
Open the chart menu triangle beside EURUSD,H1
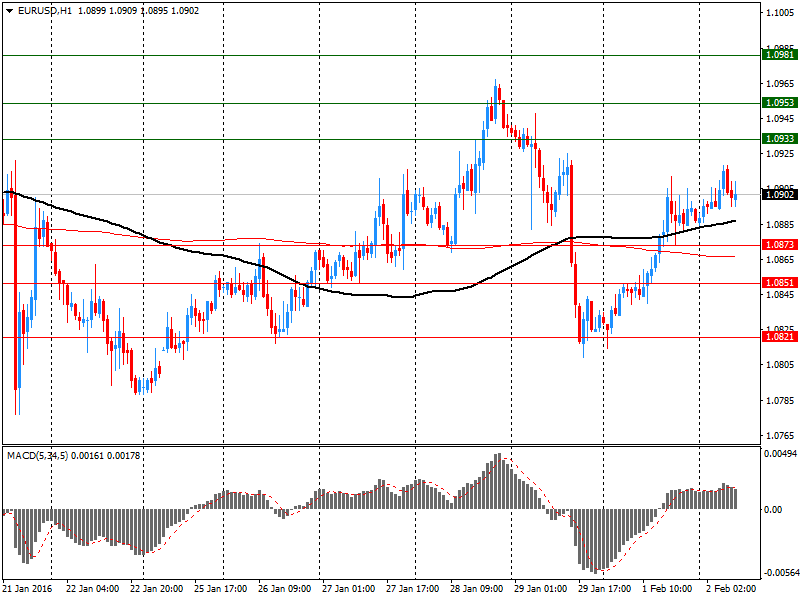click(x=10, y=11)
